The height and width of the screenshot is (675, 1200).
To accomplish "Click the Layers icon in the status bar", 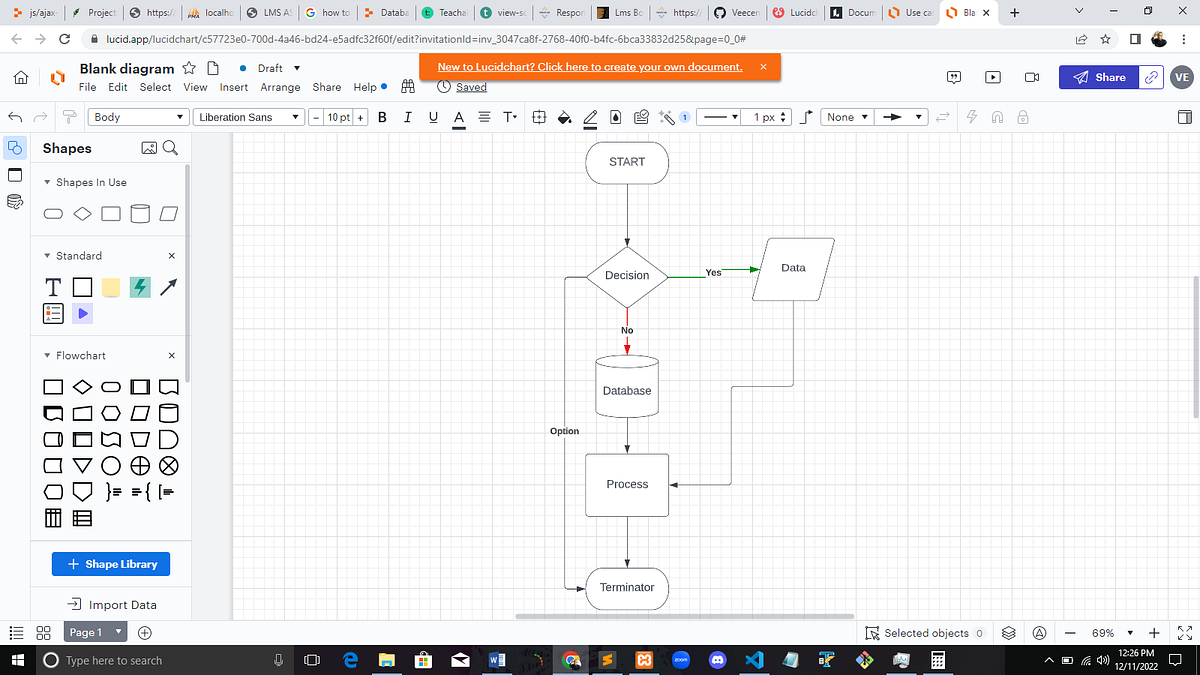I will 1008,632.
